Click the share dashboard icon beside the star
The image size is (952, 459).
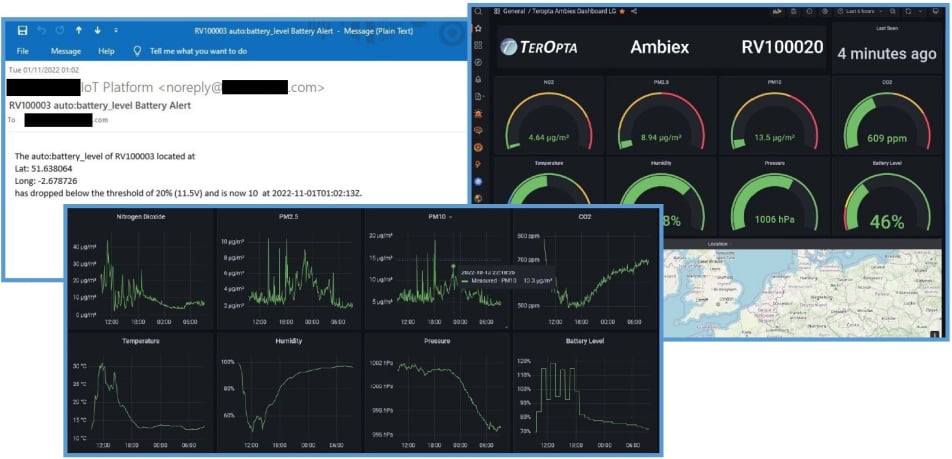pyautogui.click(x=634, y=12)
